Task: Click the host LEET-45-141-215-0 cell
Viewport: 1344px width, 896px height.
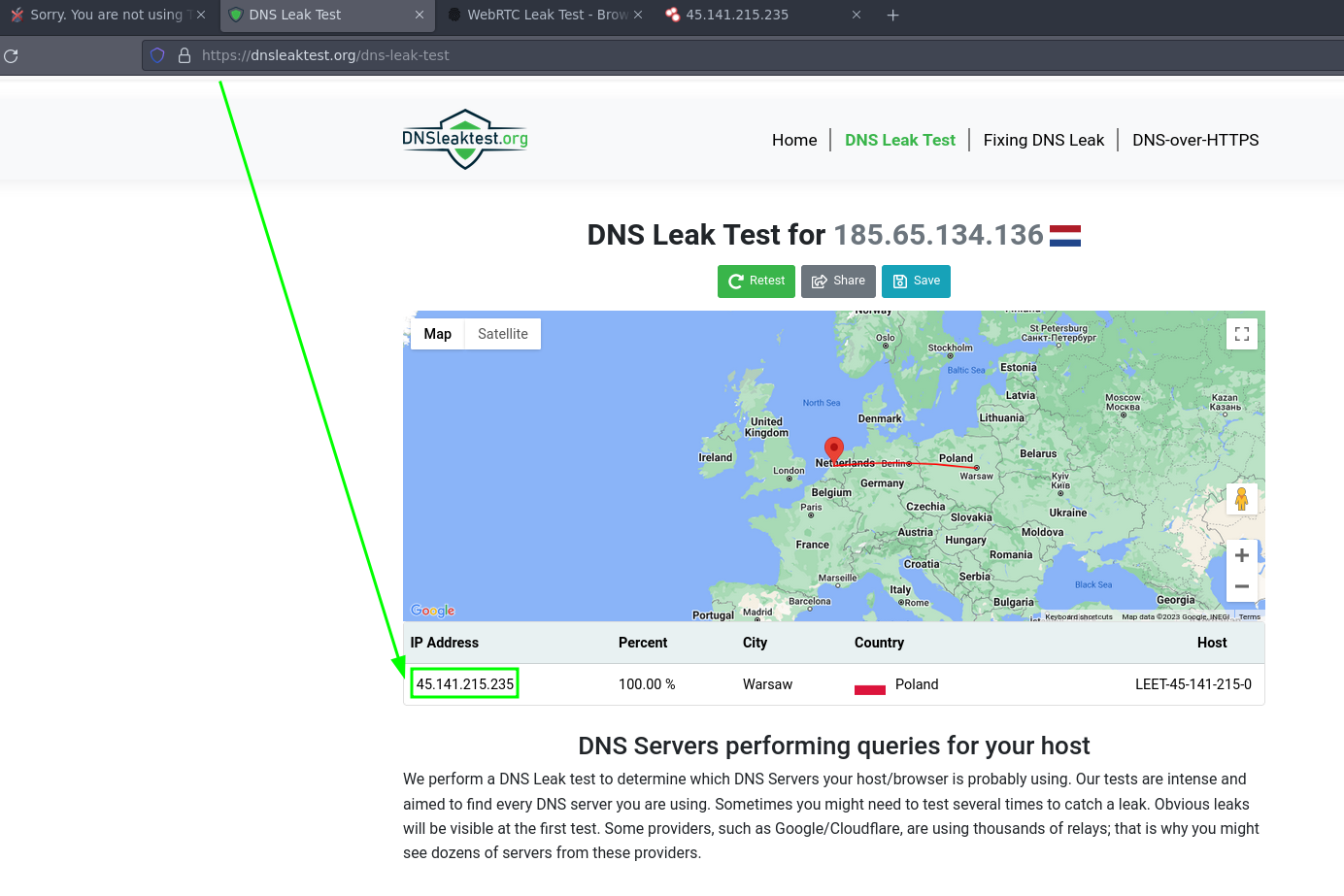Action: [1193, 684]
